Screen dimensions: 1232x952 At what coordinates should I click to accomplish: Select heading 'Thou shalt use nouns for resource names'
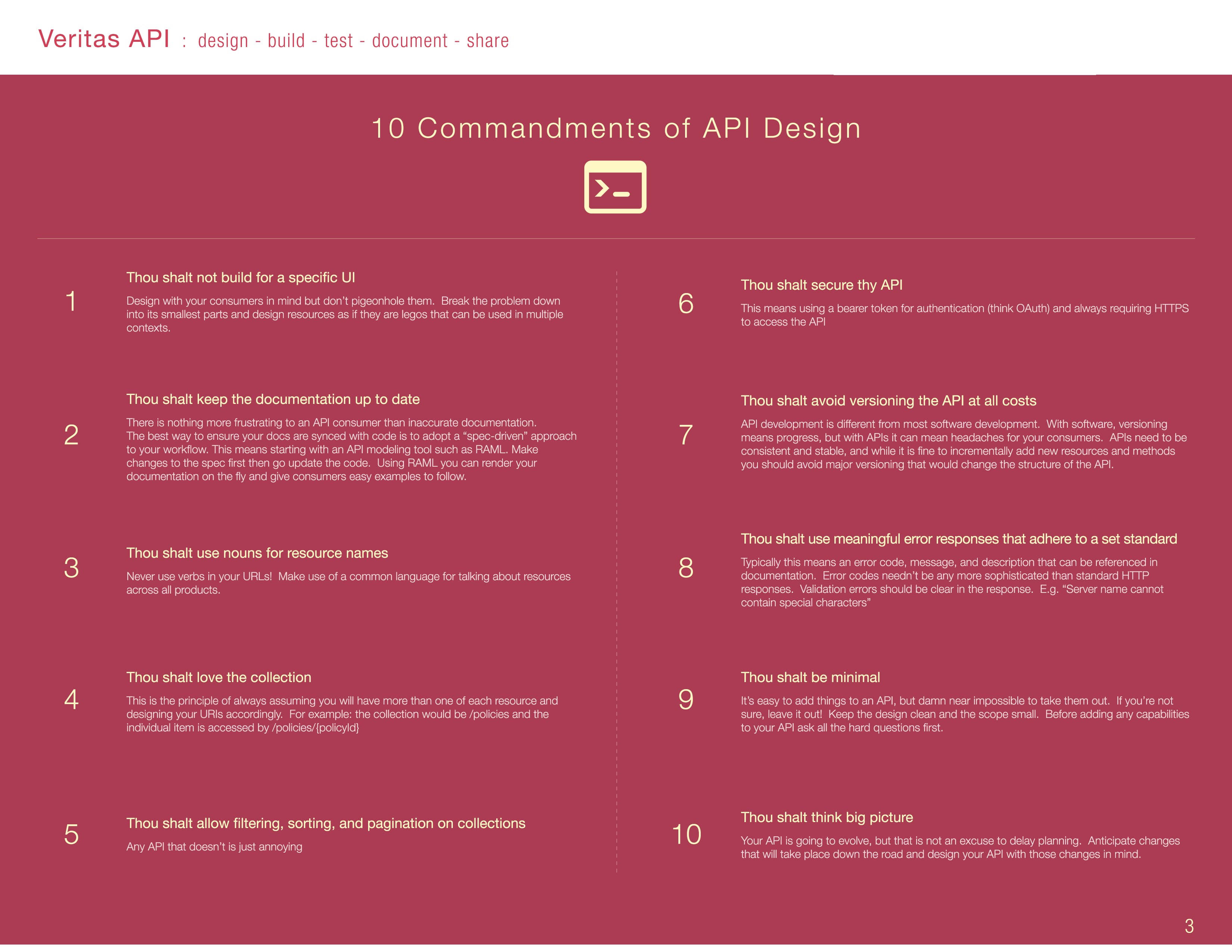257,553
